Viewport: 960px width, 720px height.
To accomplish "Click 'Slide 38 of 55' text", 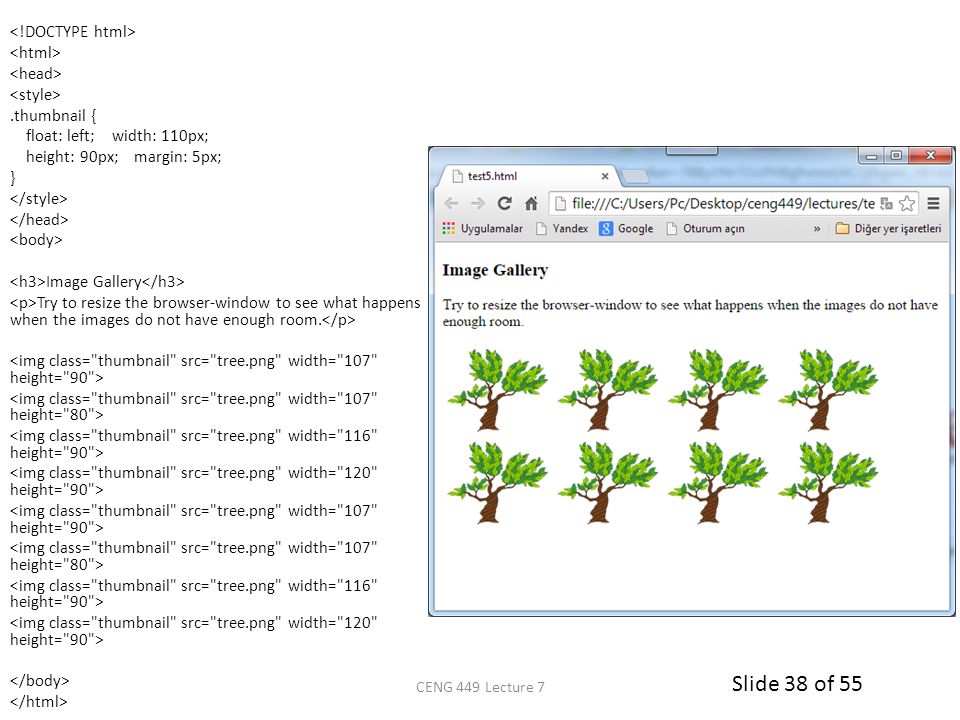I will pyautogui.click(x=797, y=683).
